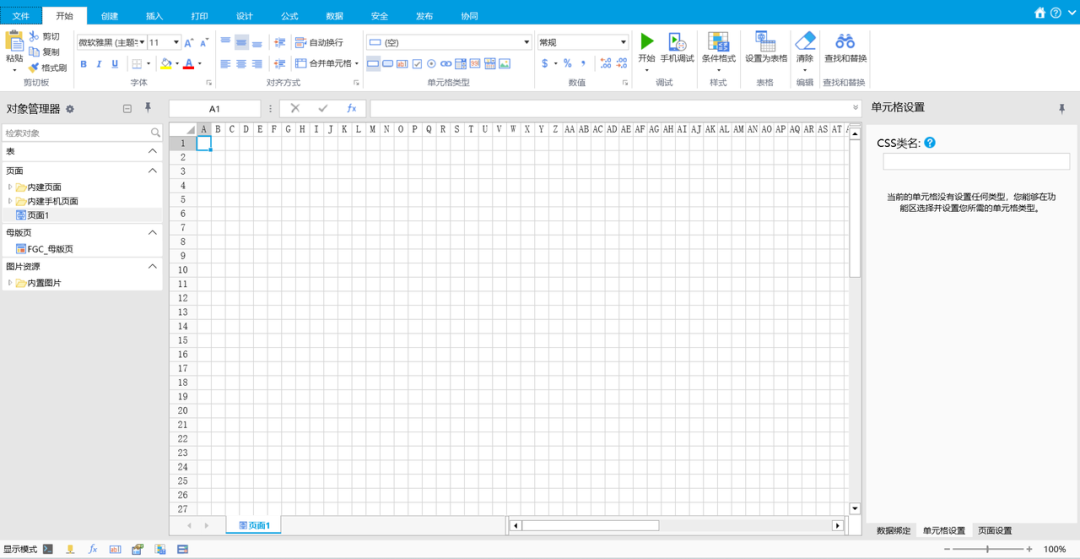Decrease font size with the smaller A icon
Screen dimensions: 1080x559
click(x=205, y=43)
